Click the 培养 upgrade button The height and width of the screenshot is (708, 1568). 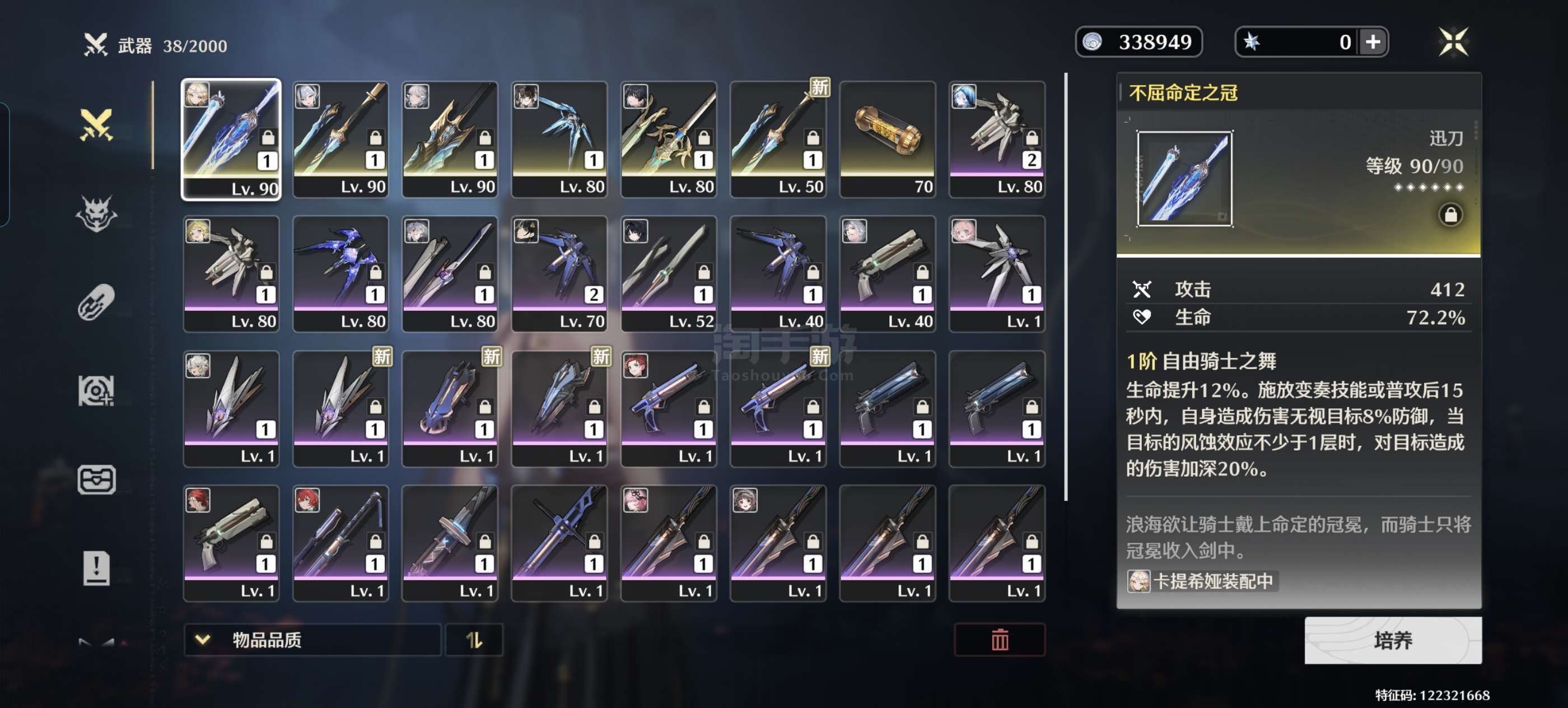click(x=1393, y=640)
